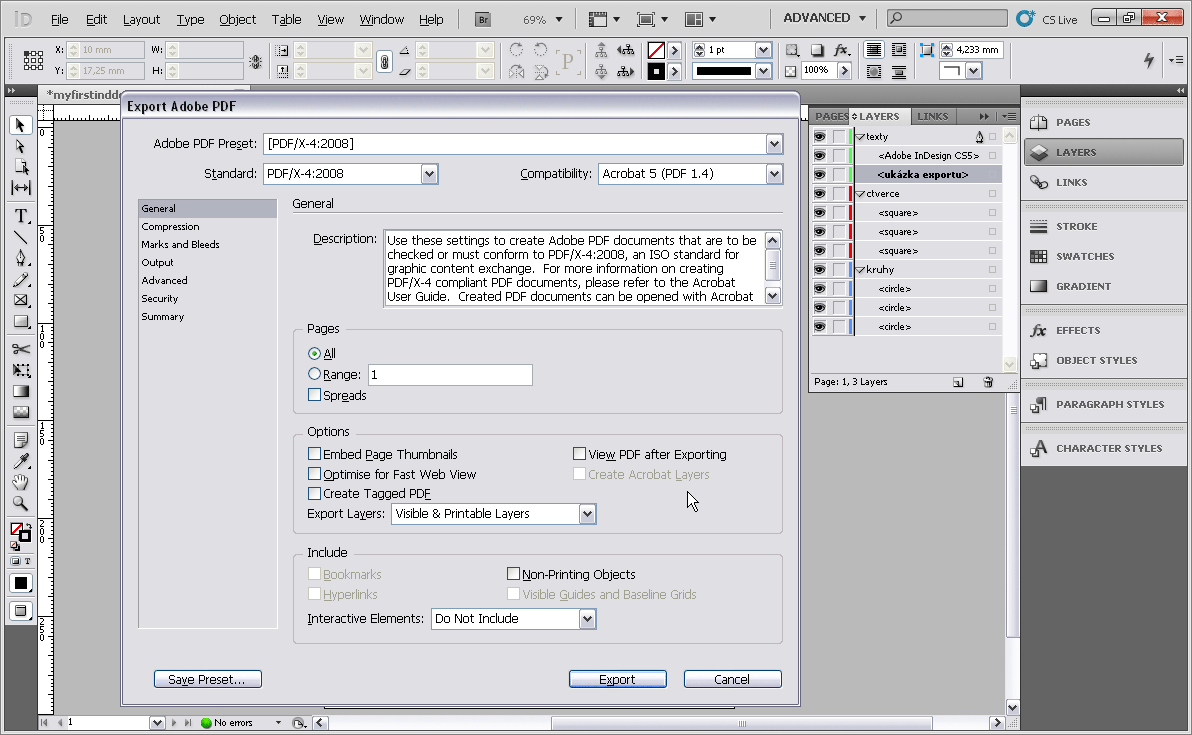The image size is (1192, 735).
Task: Select the Free Transform tool
Action: pyautogui.click(x=21, y=370)
